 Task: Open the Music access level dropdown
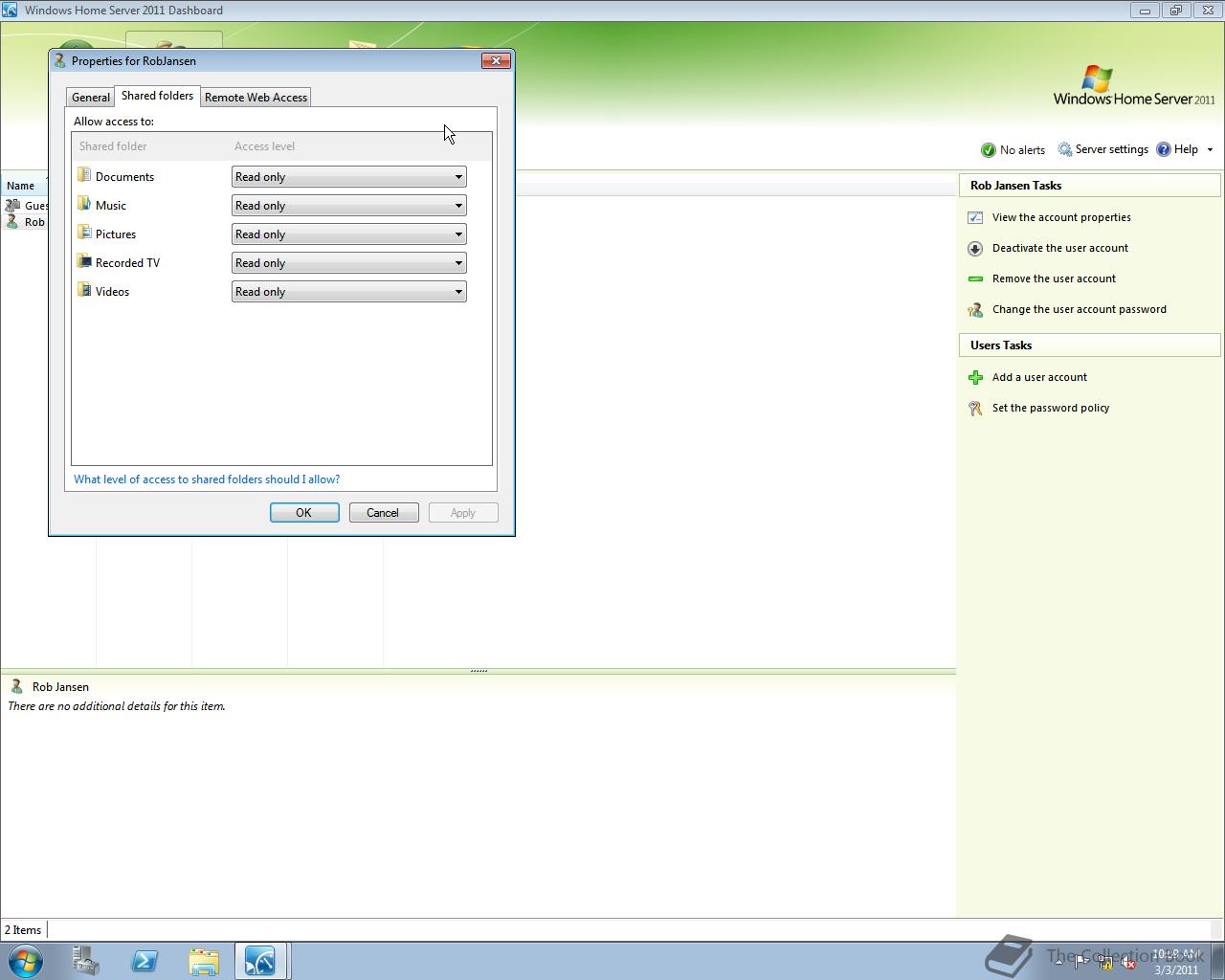pyautogui.click(x=348, y=206)
